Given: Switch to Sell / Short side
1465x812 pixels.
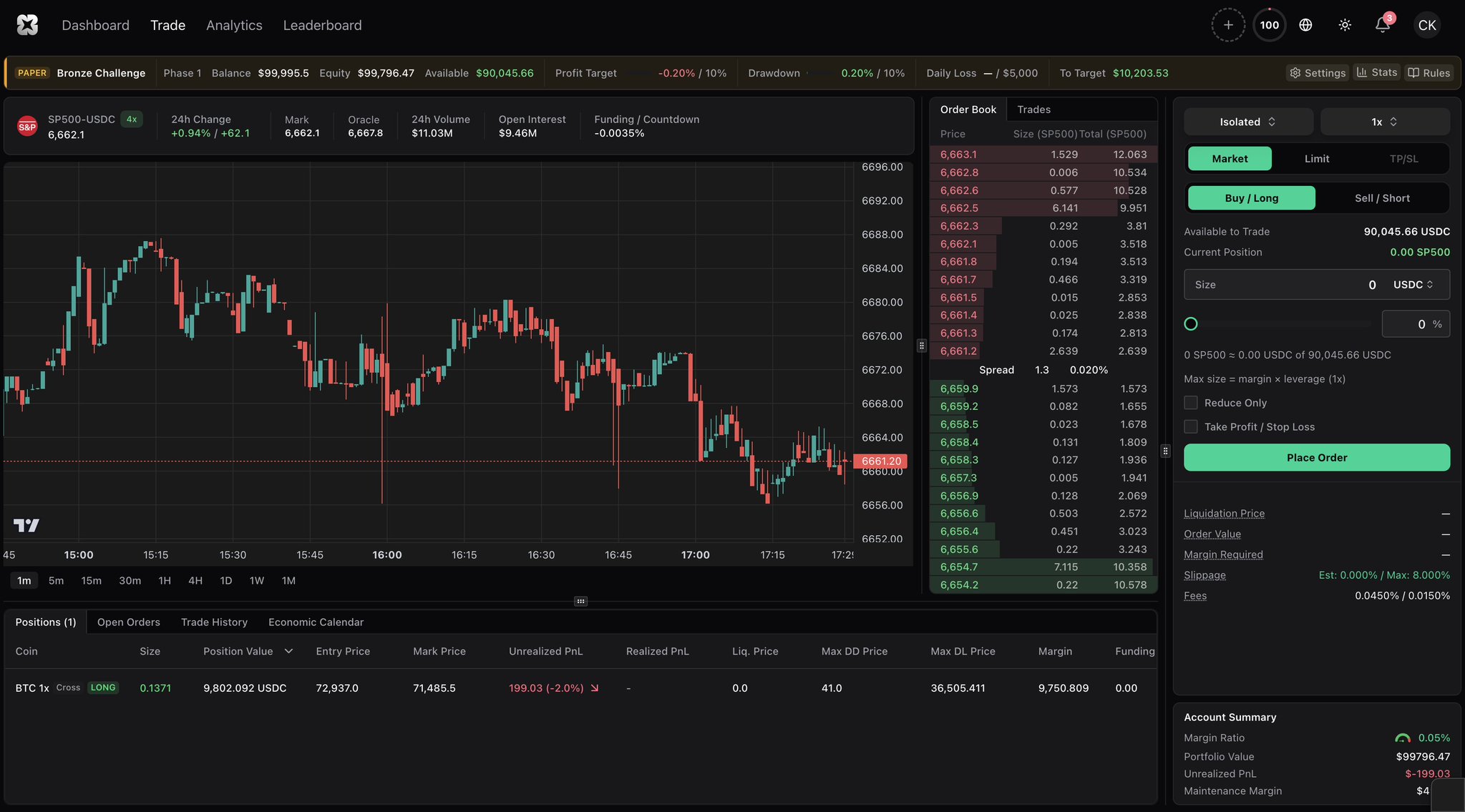Looking at the screenshot, I should click(x=1382, y=198).
